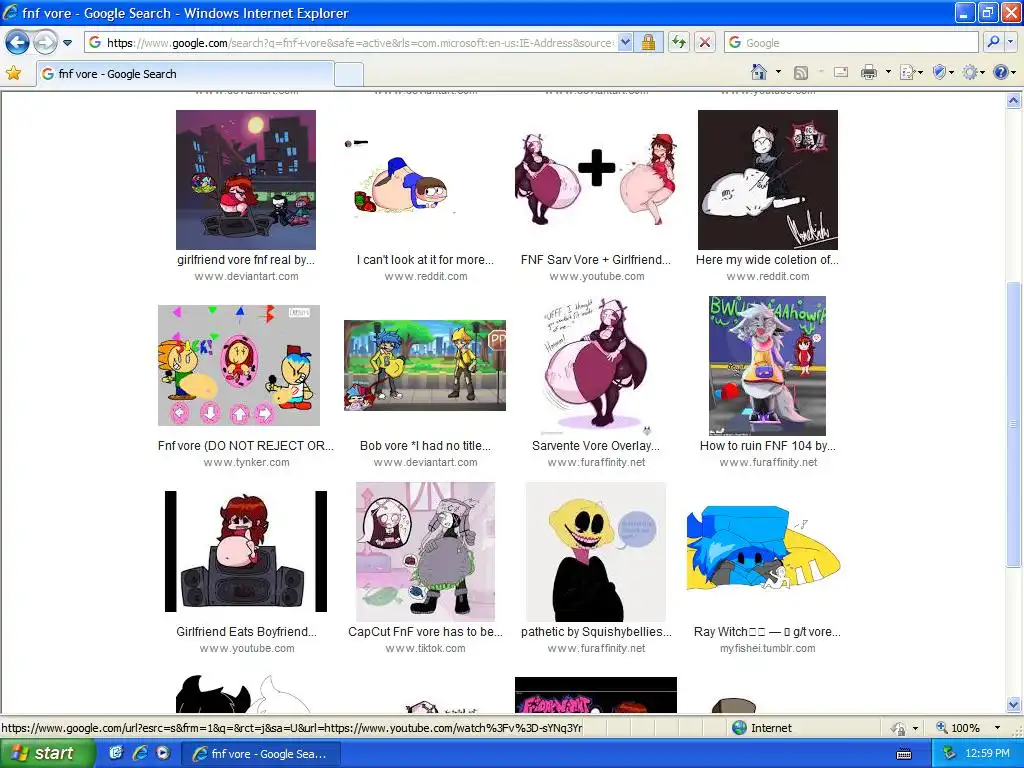
Task: Go back using the Back arrow button
Action: pyautogui.click(x=18, y=43)
